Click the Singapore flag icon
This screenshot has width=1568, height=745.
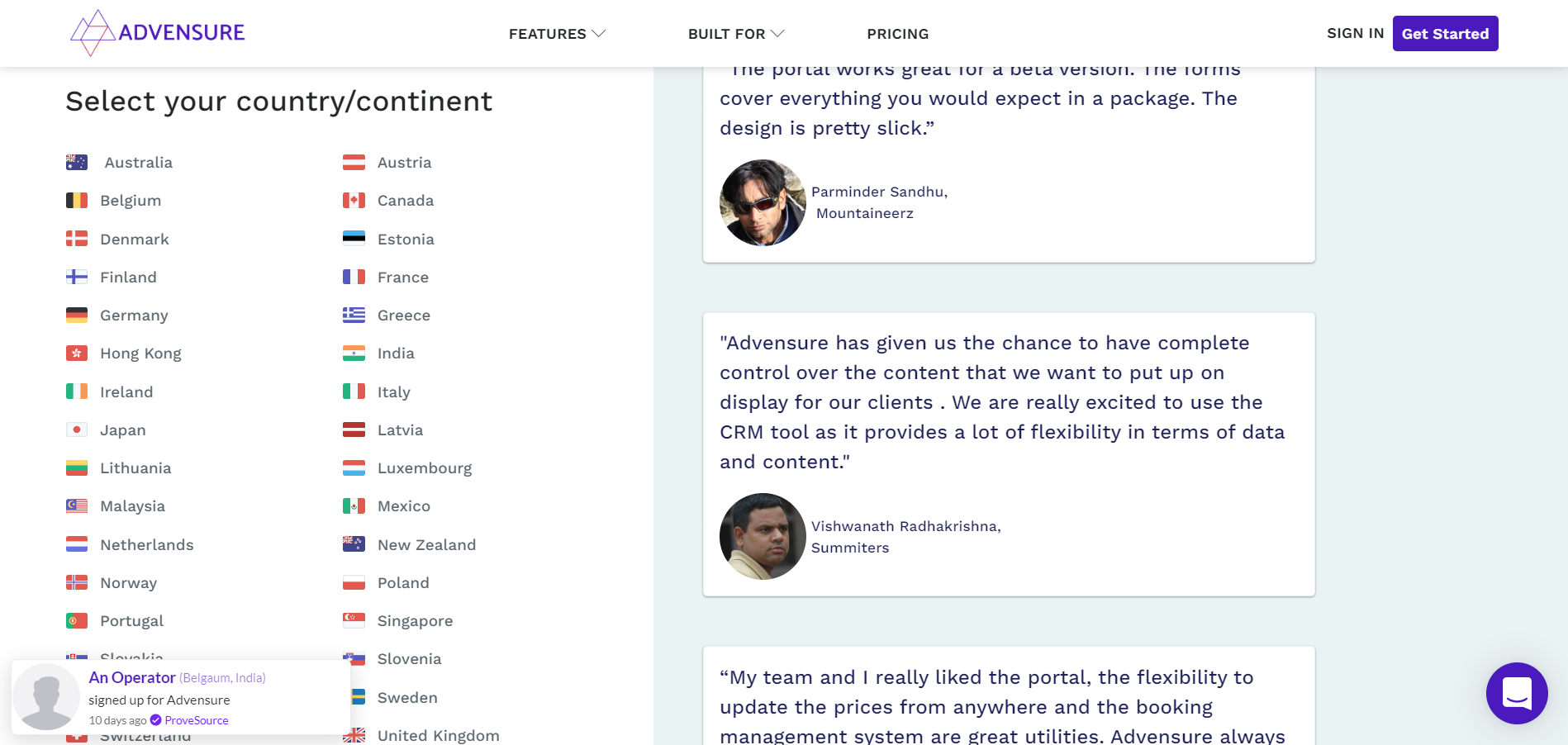pyautogui.click(x=354, y=621)
